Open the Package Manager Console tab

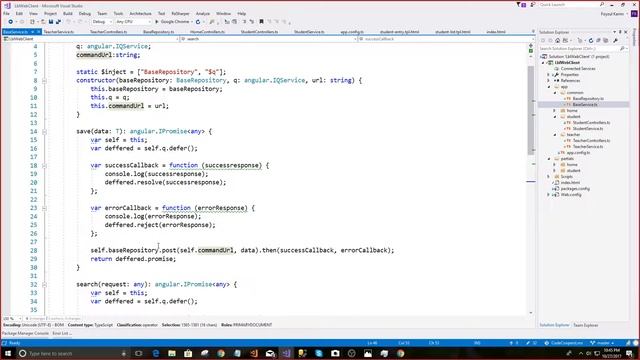click(25, 333)
